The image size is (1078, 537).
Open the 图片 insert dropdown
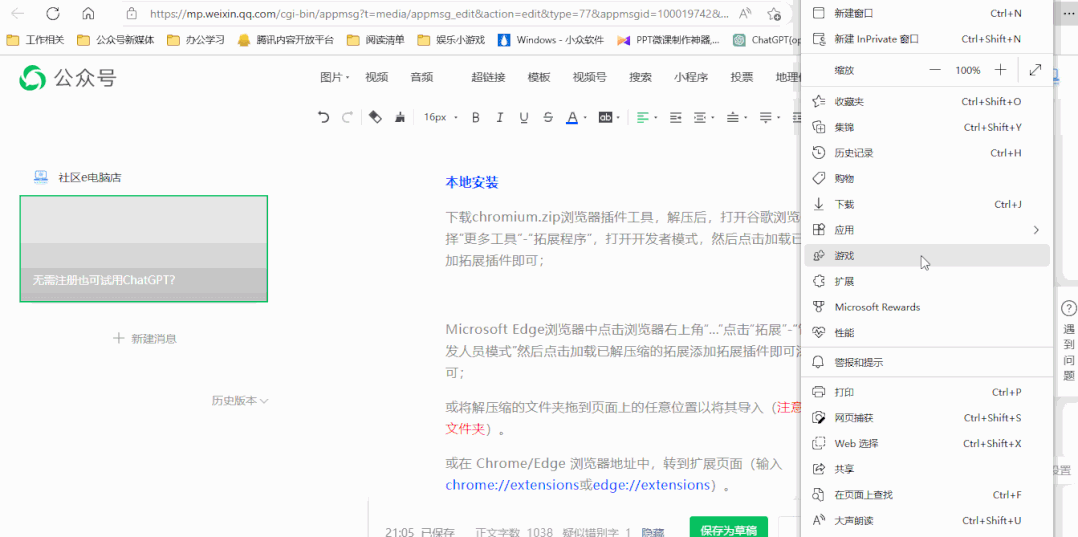335,77
